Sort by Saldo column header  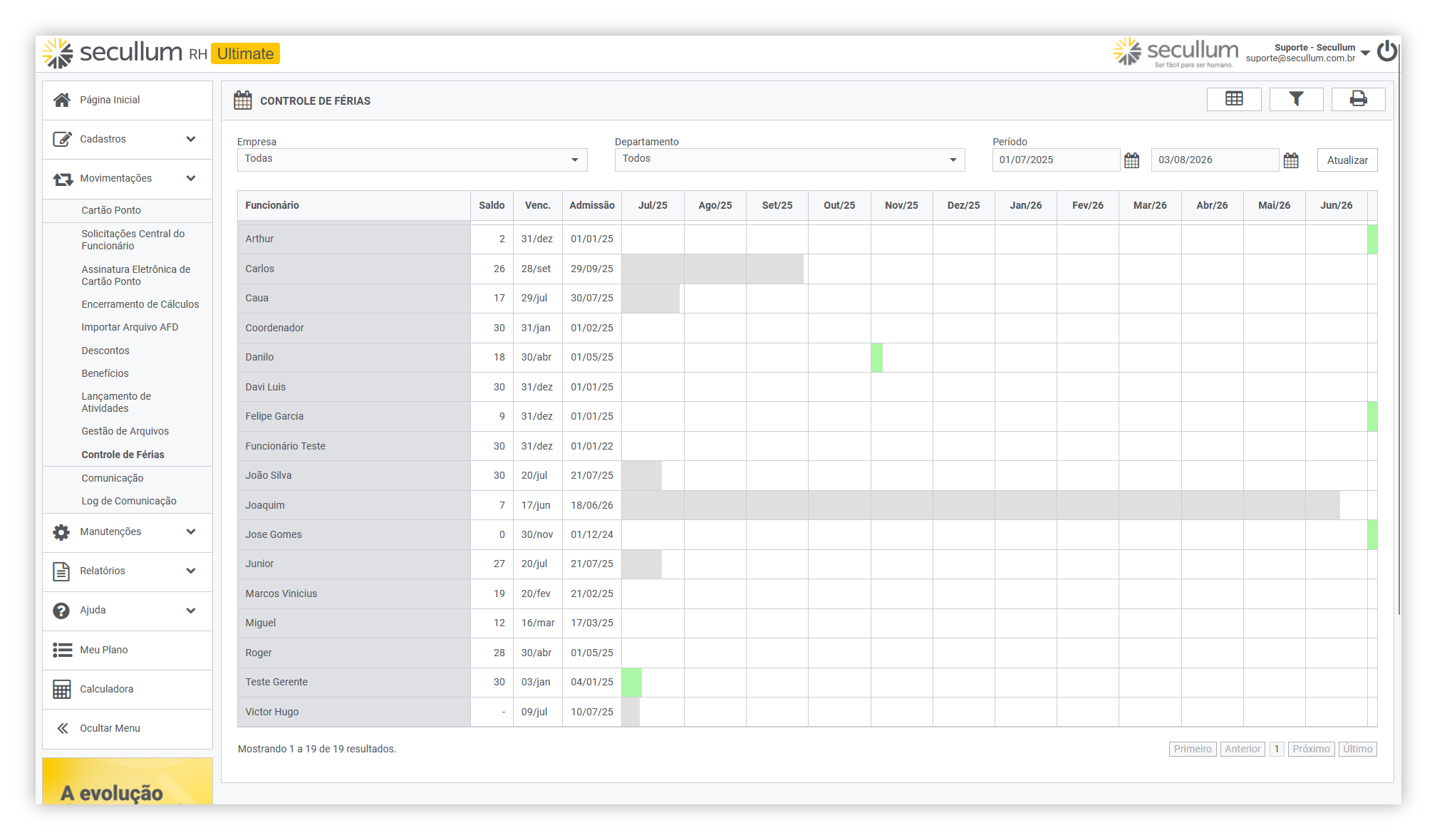(492, 205)
